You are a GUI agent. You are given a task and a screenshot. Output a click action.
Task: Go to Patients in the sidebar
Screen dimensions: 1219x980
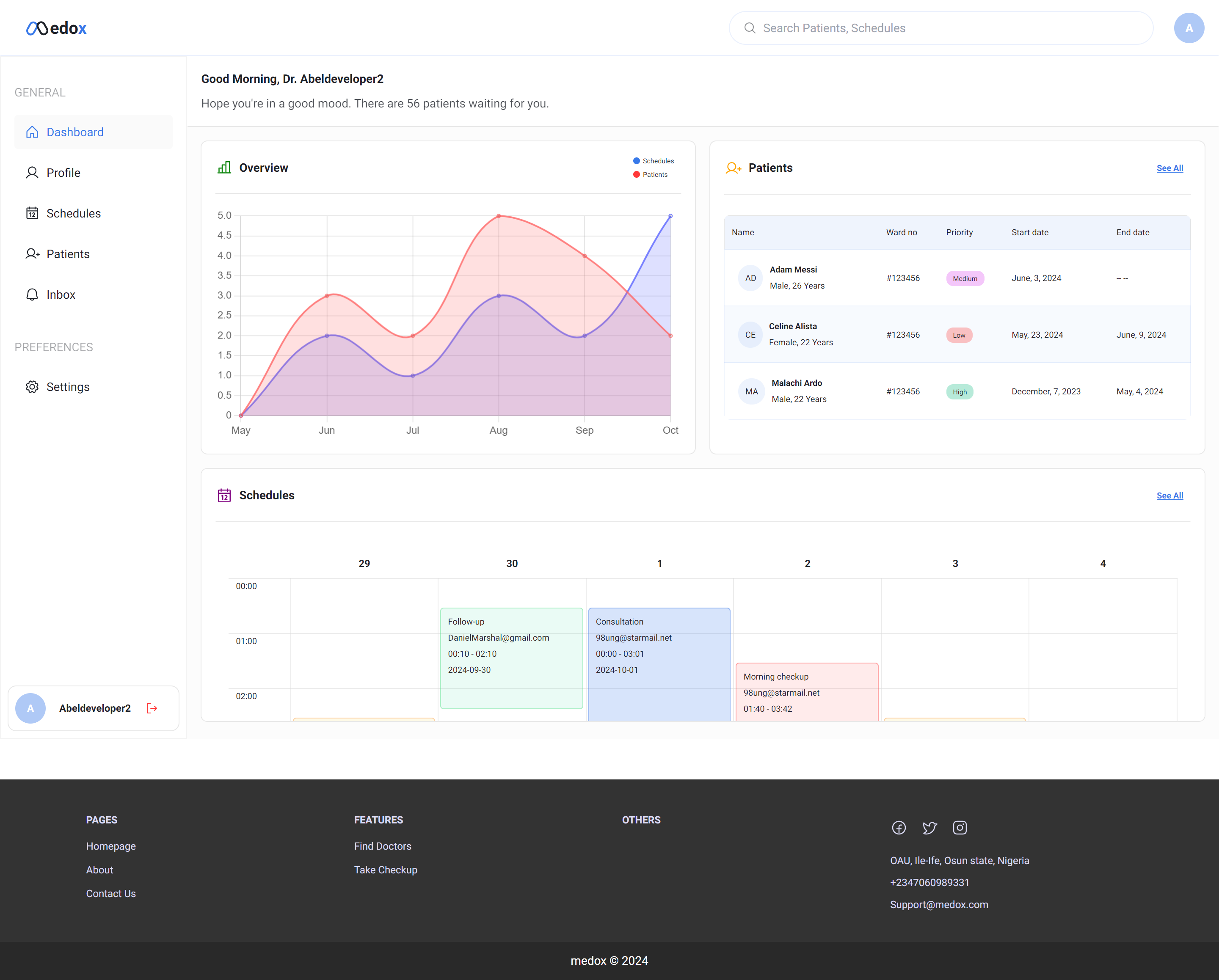[x=68, y=254]
